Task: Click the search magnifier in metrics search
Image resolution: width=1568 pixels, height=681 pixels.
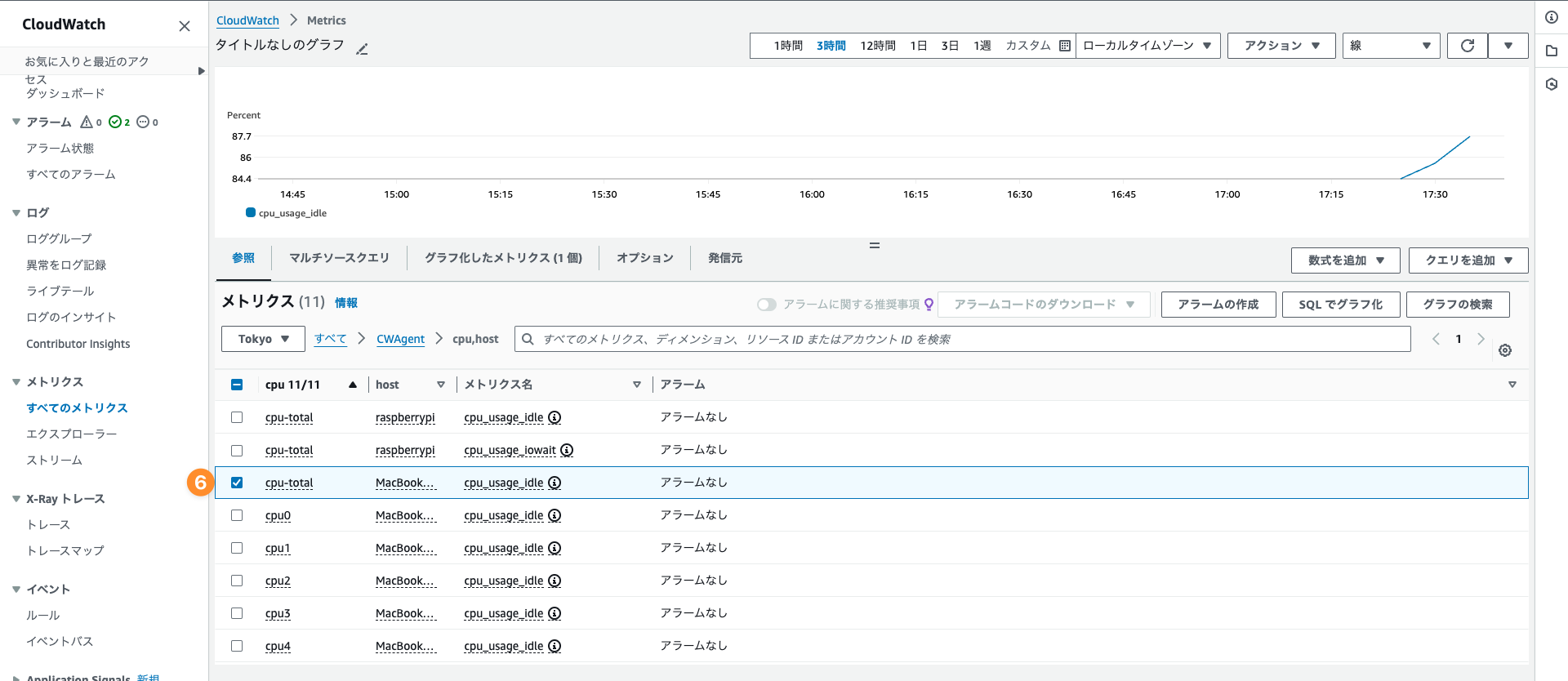Action: pyautogui.click(x=528, y=339)
